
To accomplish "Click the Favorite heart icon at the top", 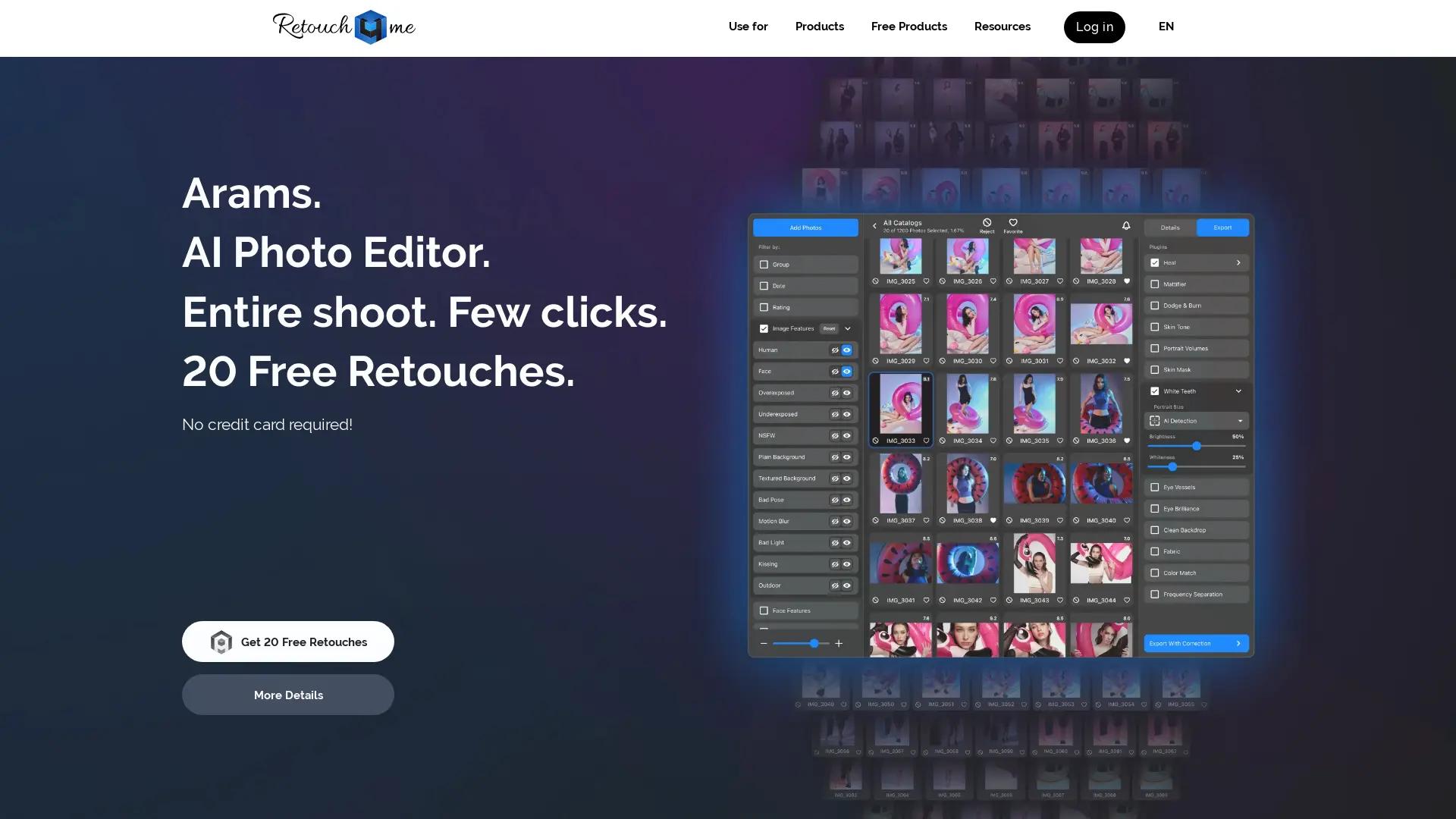I will point(1013,222).
